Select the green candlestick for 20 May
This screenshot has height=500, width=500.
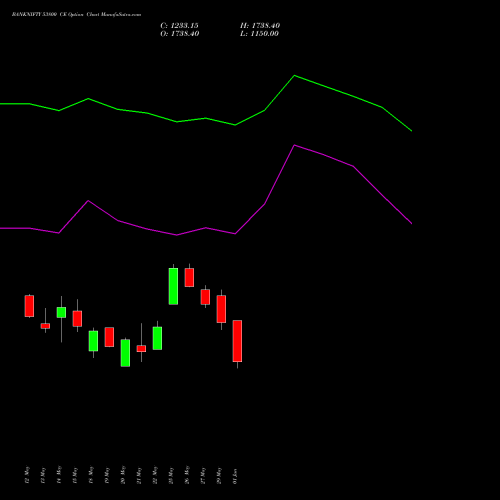pos(125,353)
